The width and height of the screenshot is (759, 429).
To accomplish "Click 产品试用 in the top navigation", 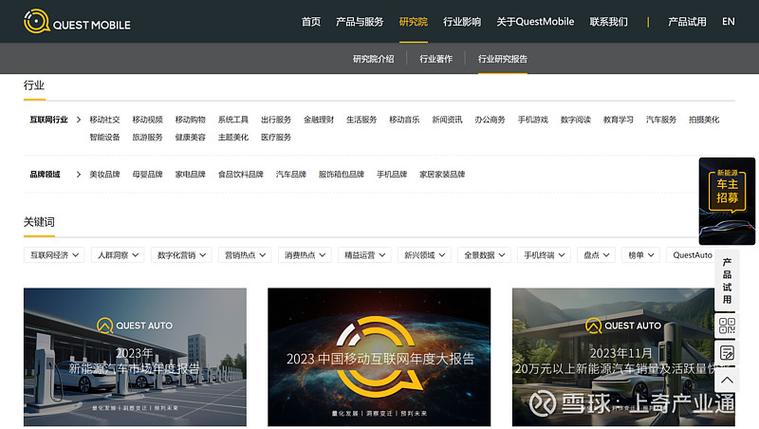I will click(x=687, y=22).
